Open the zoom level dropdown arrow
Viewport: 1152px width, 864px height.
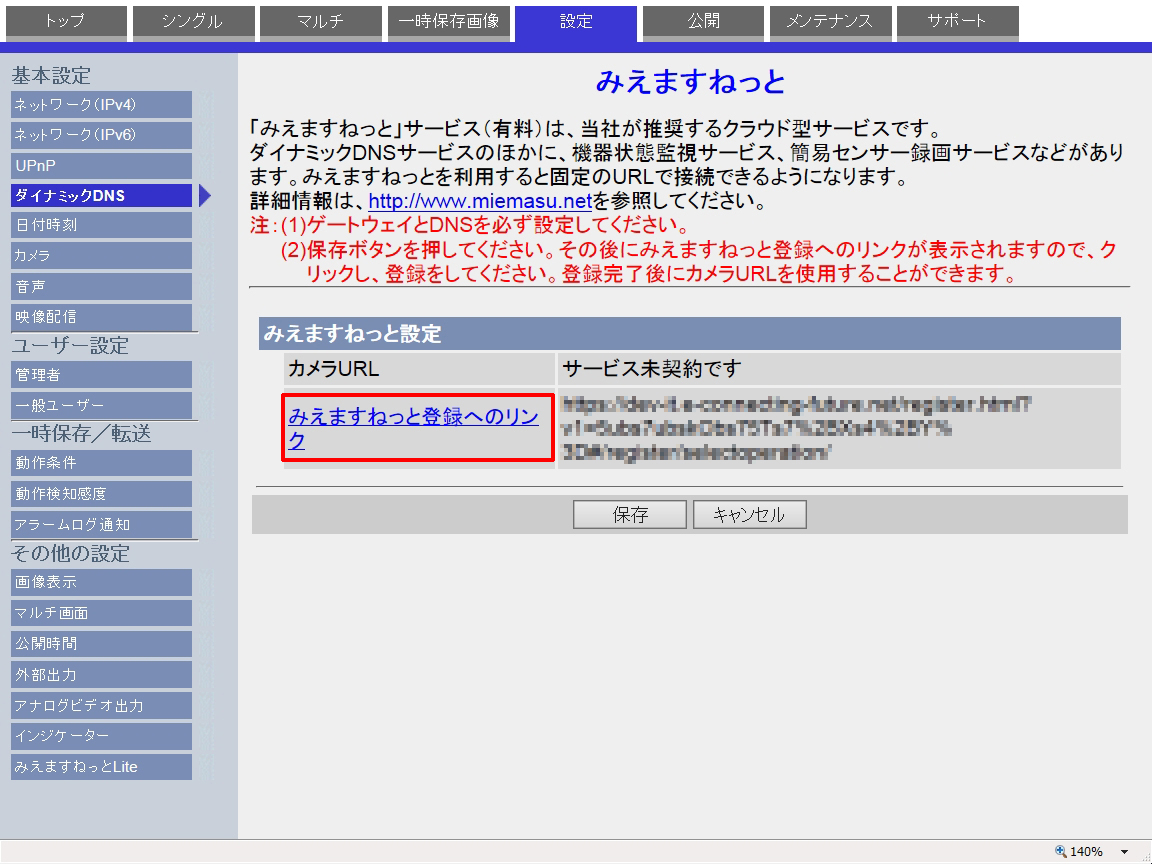coord(1125,852)
